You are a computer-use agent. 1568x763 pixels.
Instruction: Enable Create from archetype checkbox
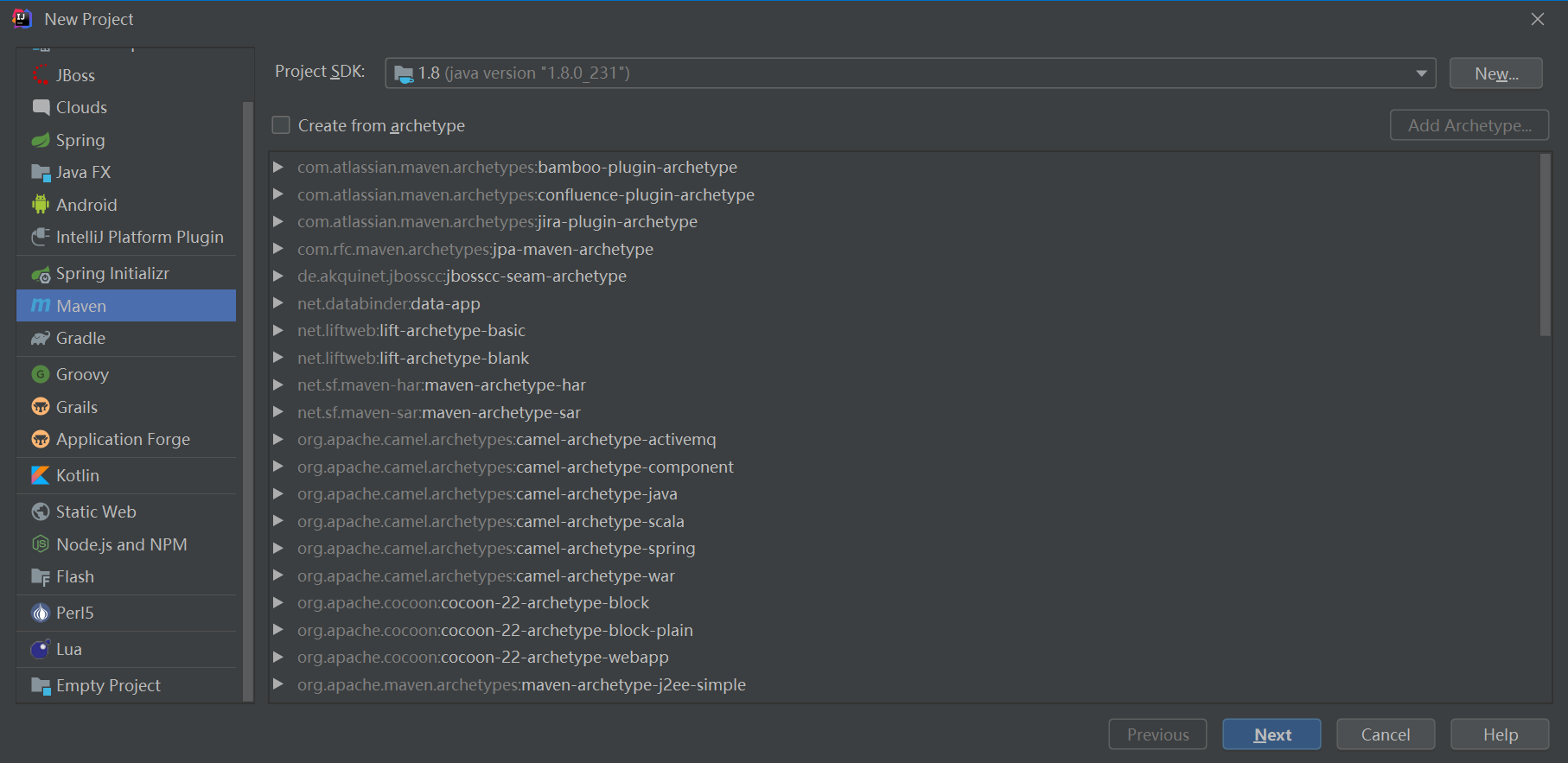(x=281, y=125)
